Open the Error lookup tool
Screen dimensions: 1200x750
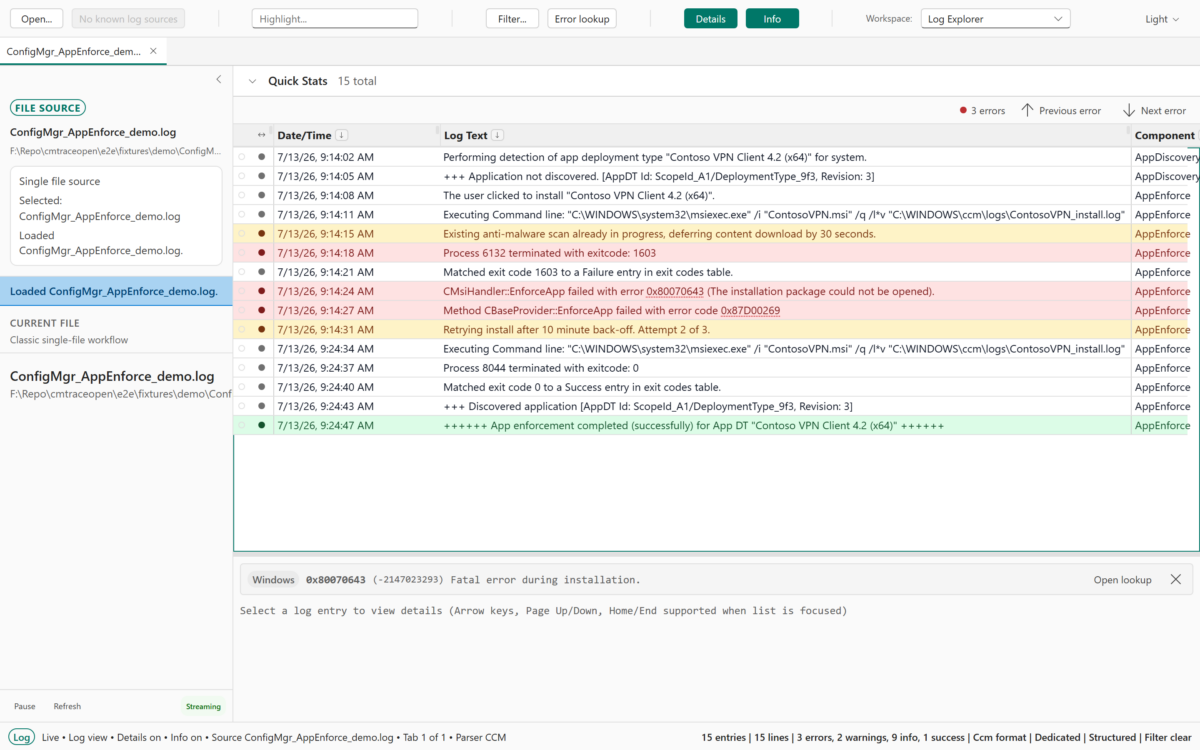pyautogui.click(x=582, y=19)
